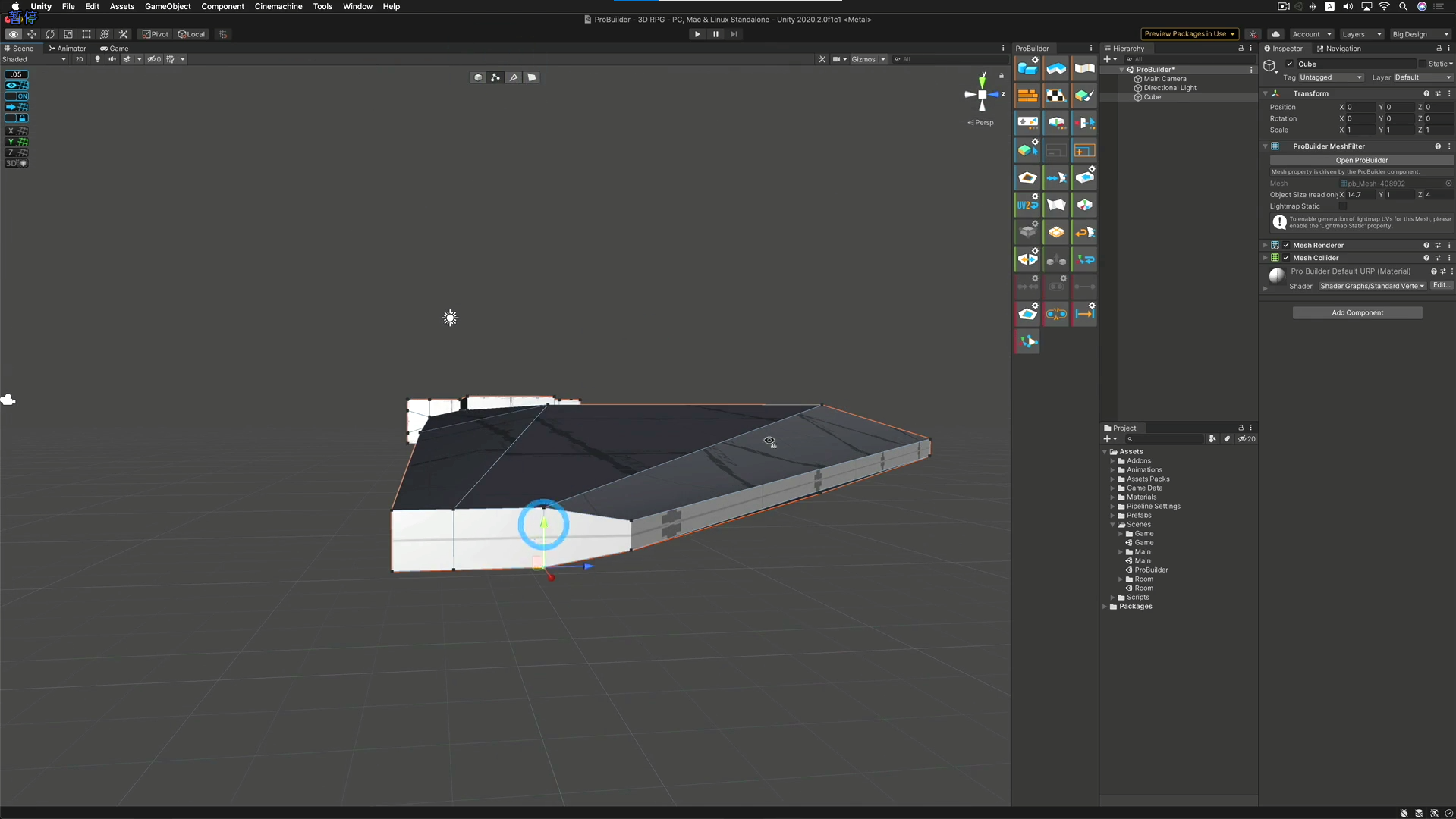Open the UV Editor with checkerboard icon
Viewport: 1456px width, 819px height.
(x=1055, y=96)
